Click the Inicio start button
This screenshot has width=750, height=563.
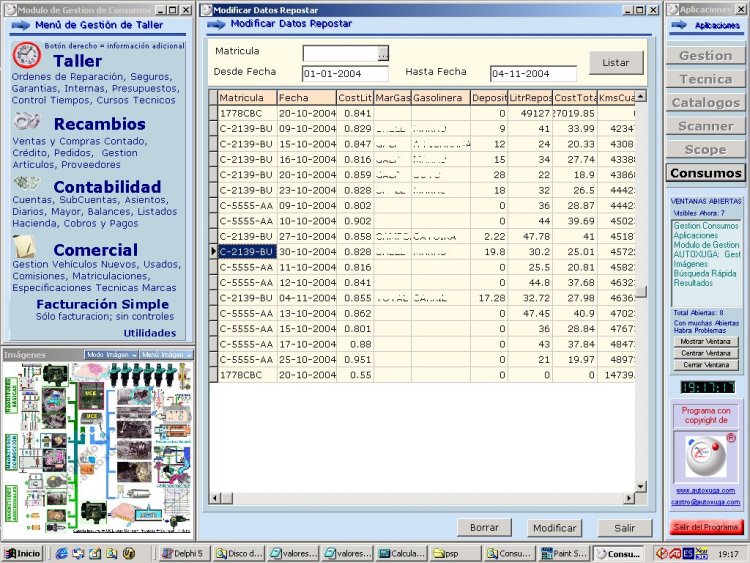point(22,553)
